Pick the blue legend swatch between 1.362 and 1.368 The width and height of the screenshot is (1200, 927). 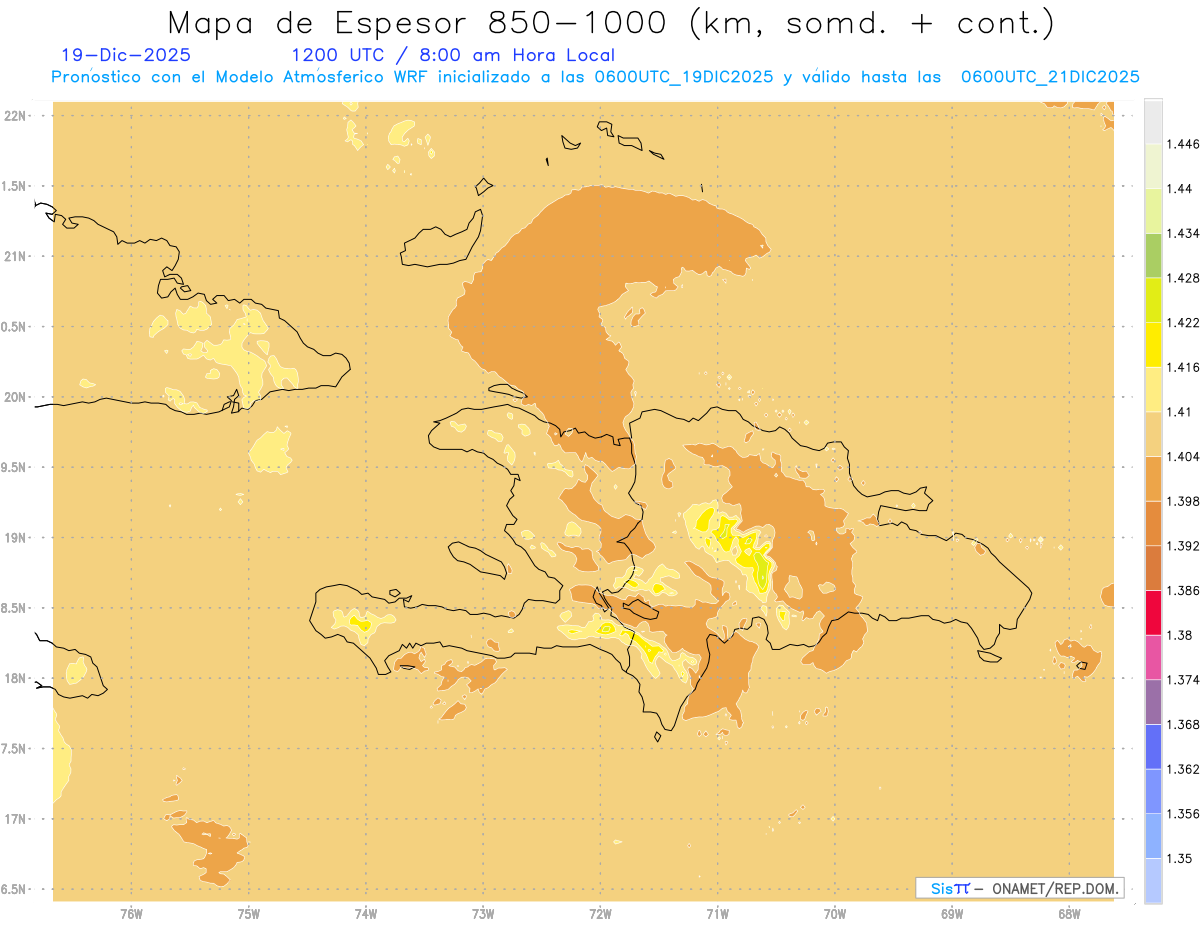(1153, 747)
